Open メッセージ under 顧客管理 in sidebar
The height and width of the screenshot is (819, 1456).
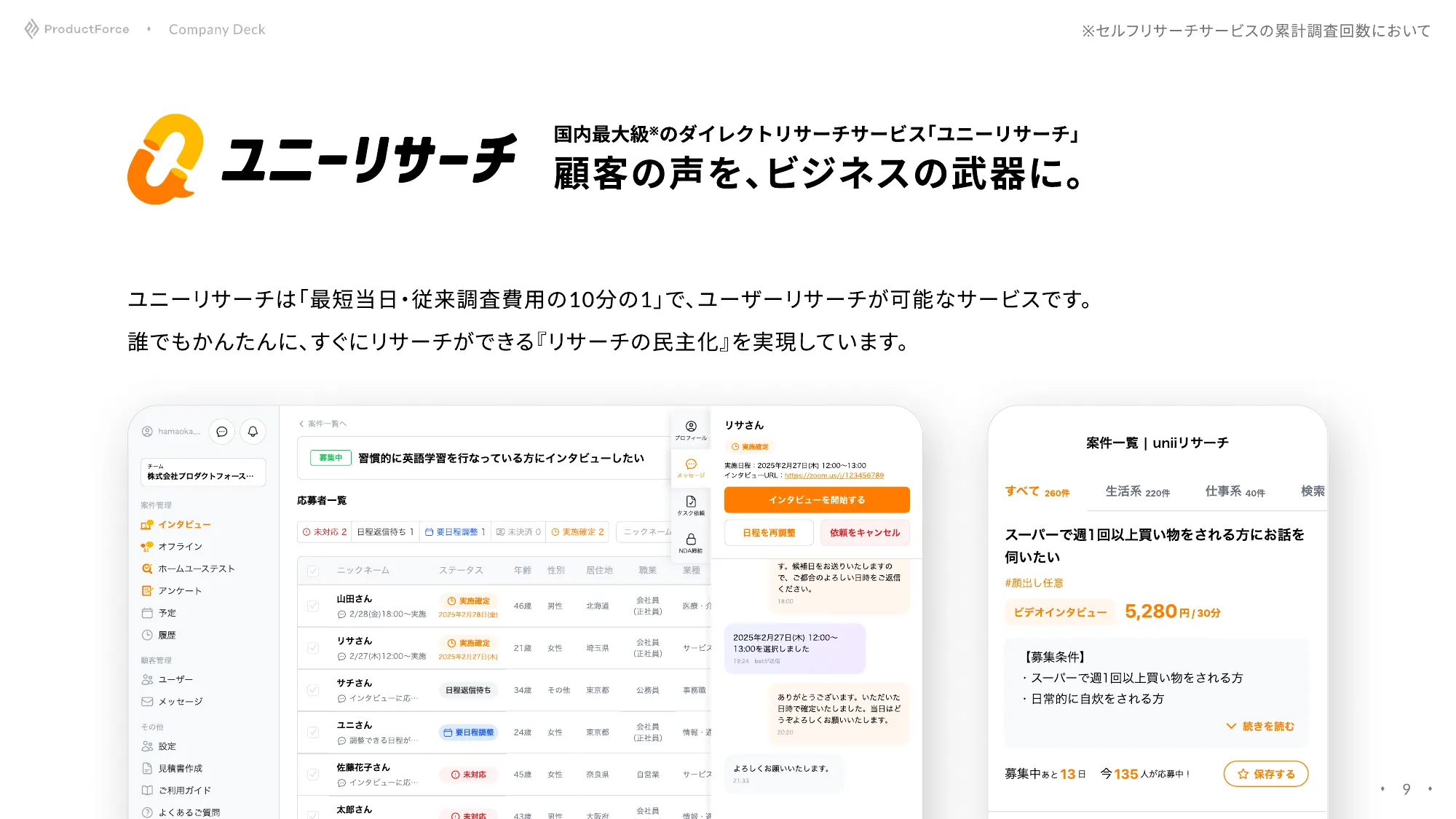180,702
